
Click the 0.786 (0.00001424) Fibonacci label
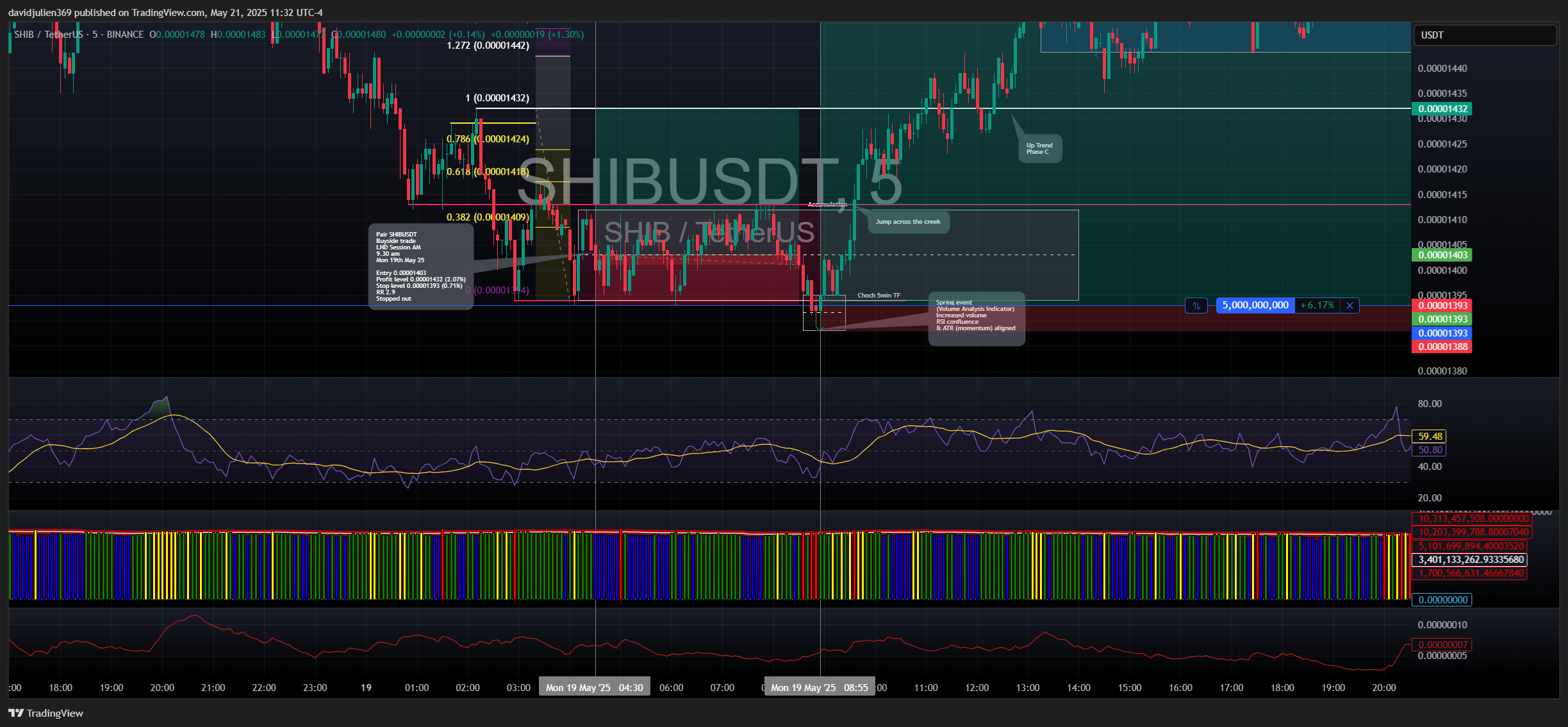488,139
